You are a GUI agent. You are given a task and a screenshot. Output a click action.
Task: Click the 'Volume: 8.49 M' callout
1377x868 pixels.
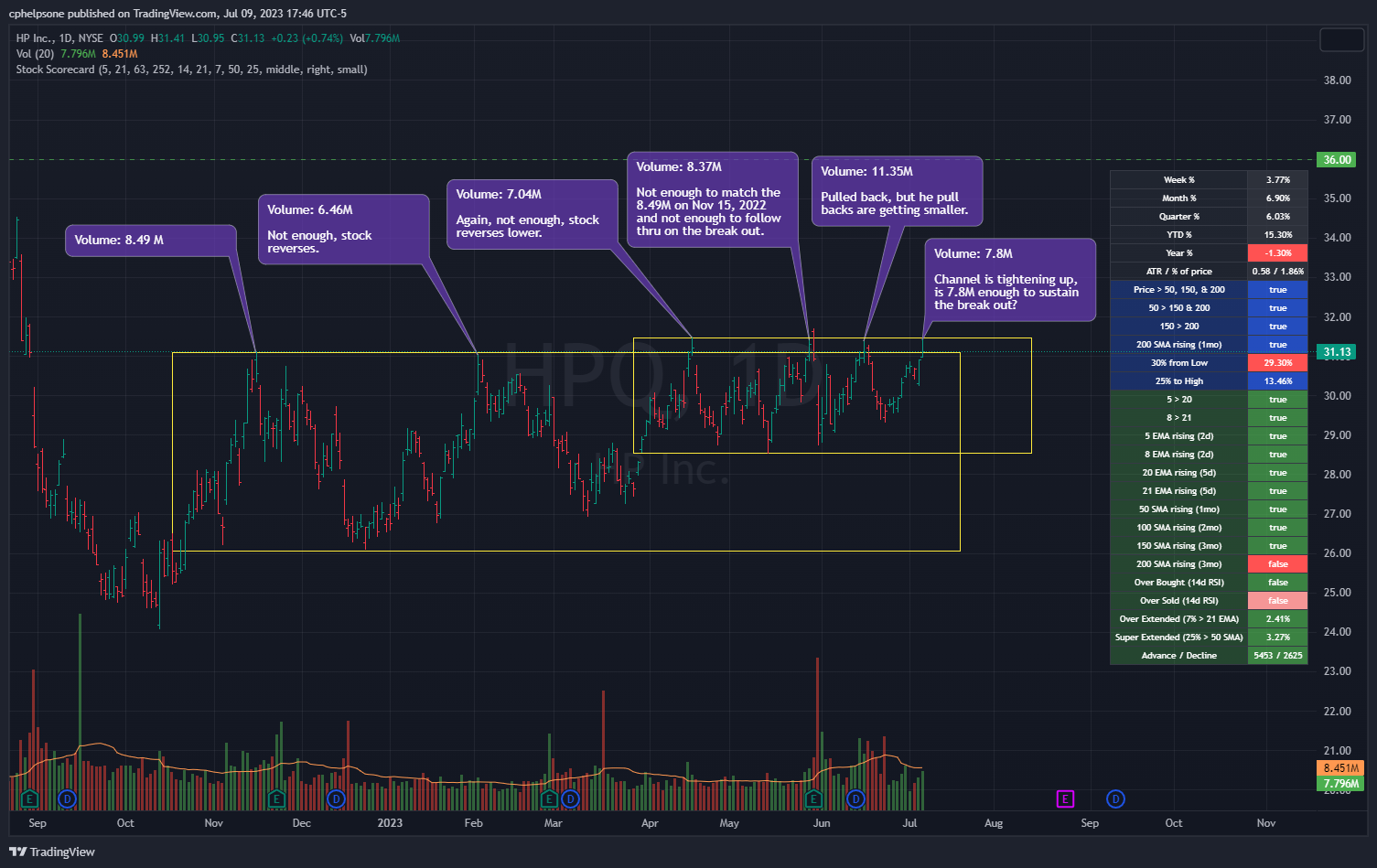[x=151, y=241]
